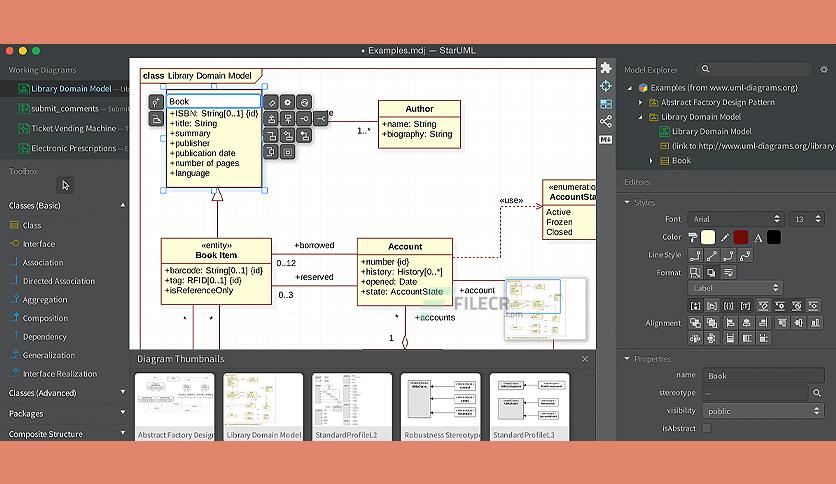The image size is (836, 484).
Task: Open the visibility public dropdown
Action: (763, 411)
